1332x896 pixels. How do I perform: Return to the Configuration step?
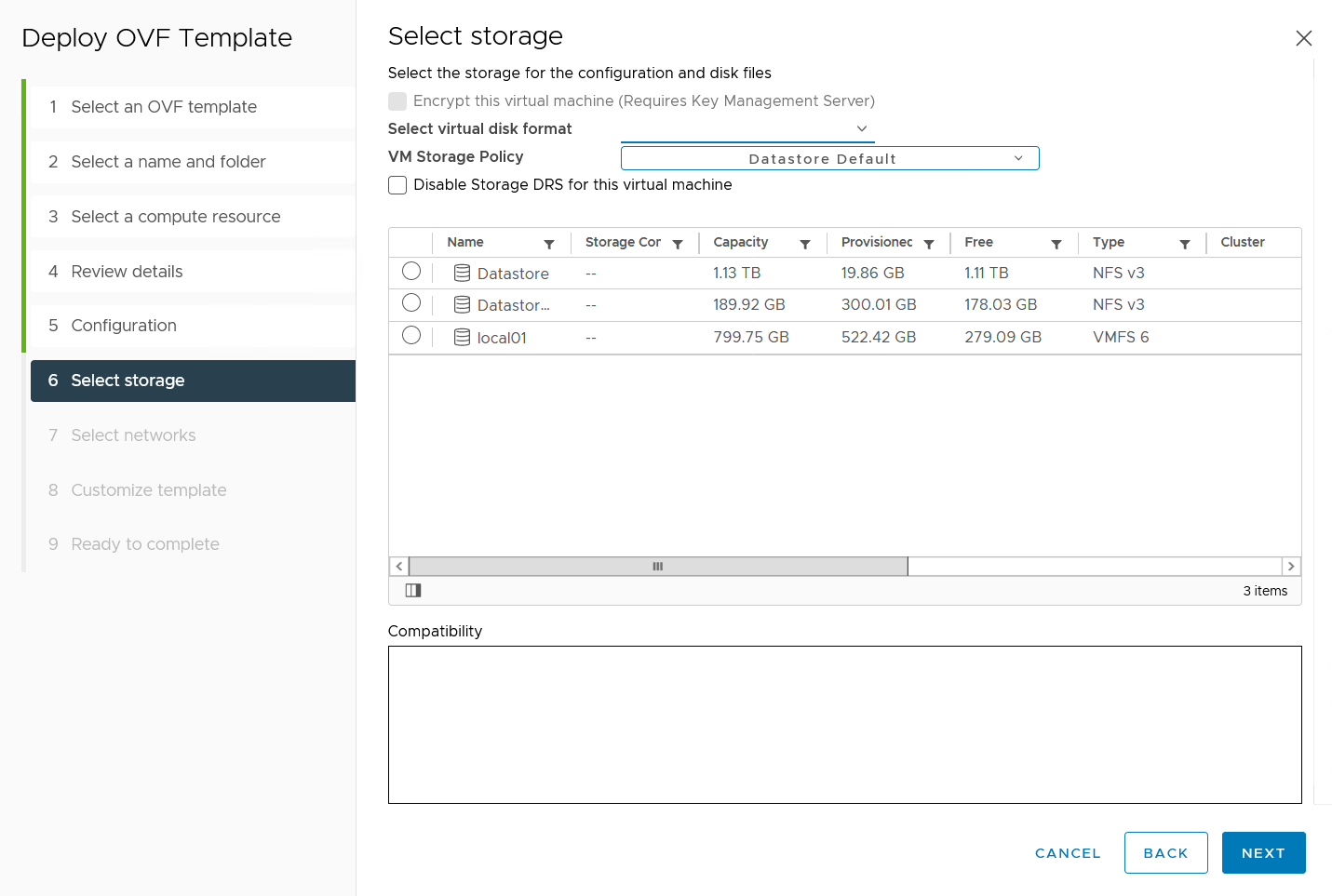point(124,326)
